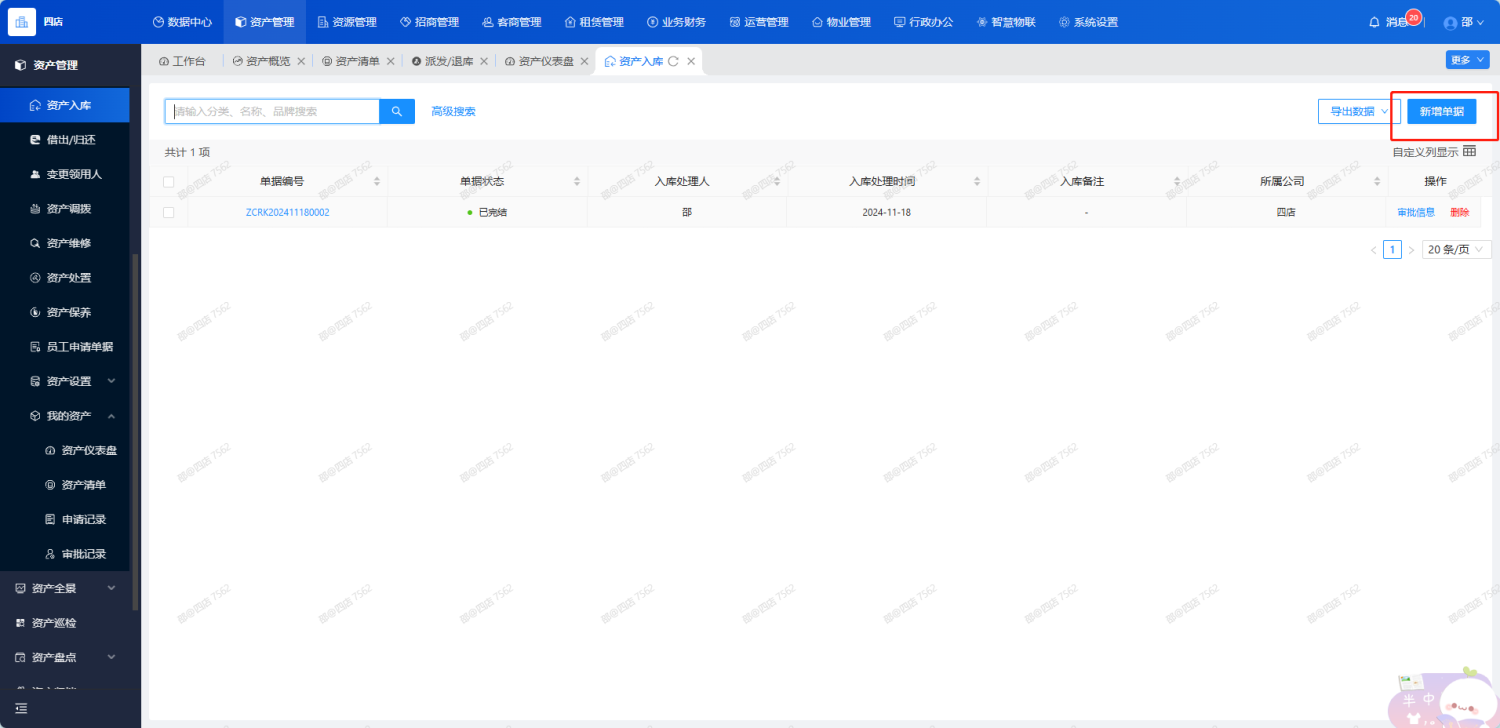This screenshot has width=1500, height=728.
Task: Open 资源管理 top menu
Action: tap(346, 22)
